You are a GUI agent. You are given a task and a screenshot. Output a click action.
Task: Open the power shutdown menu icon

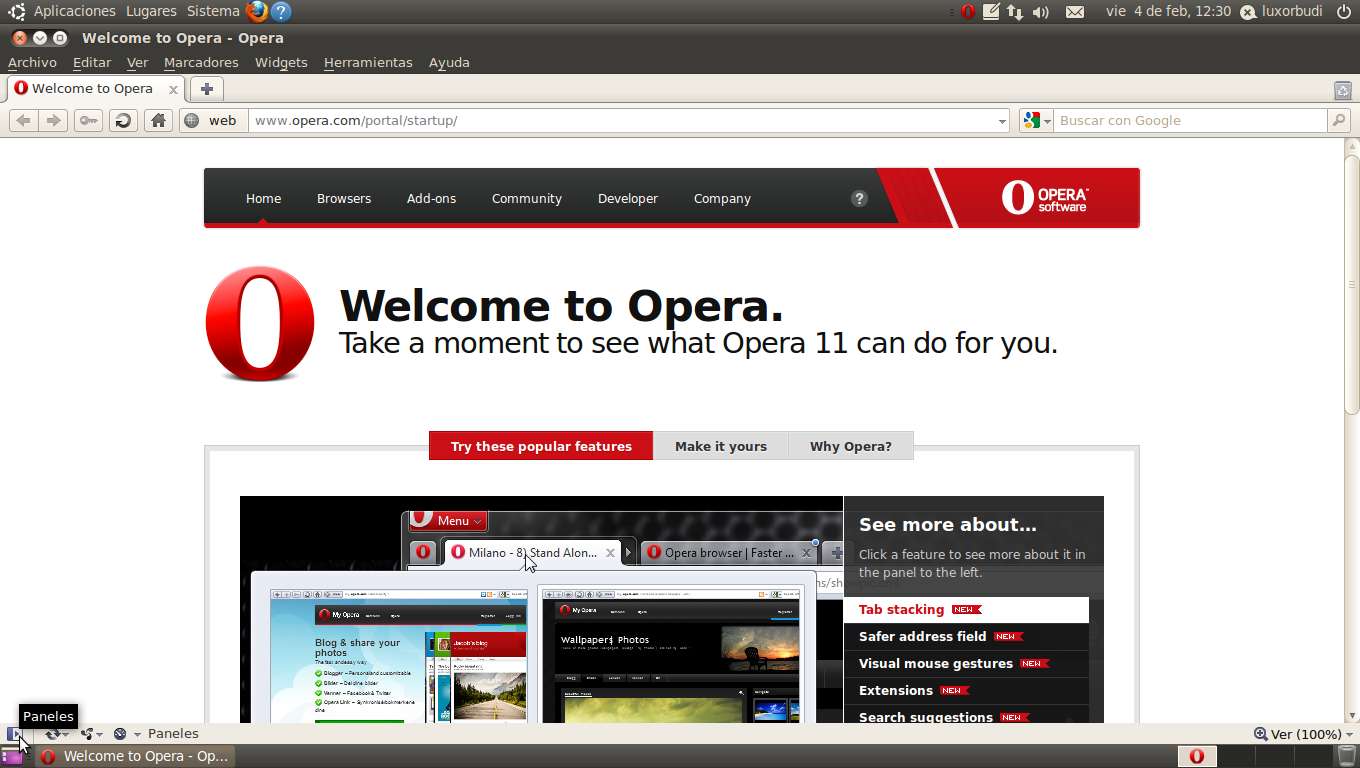click(x=1343, y=12)
